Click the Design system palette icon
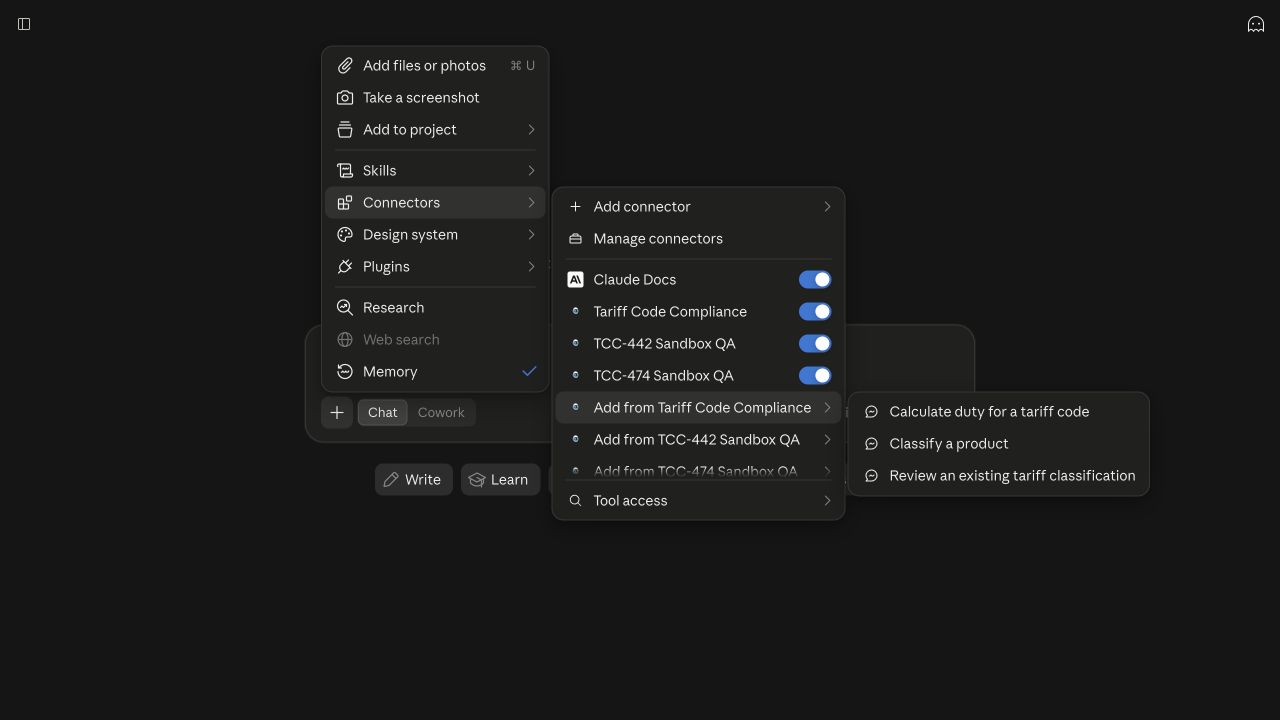This screenshot has height=720, width=1280. pos(345,235)
